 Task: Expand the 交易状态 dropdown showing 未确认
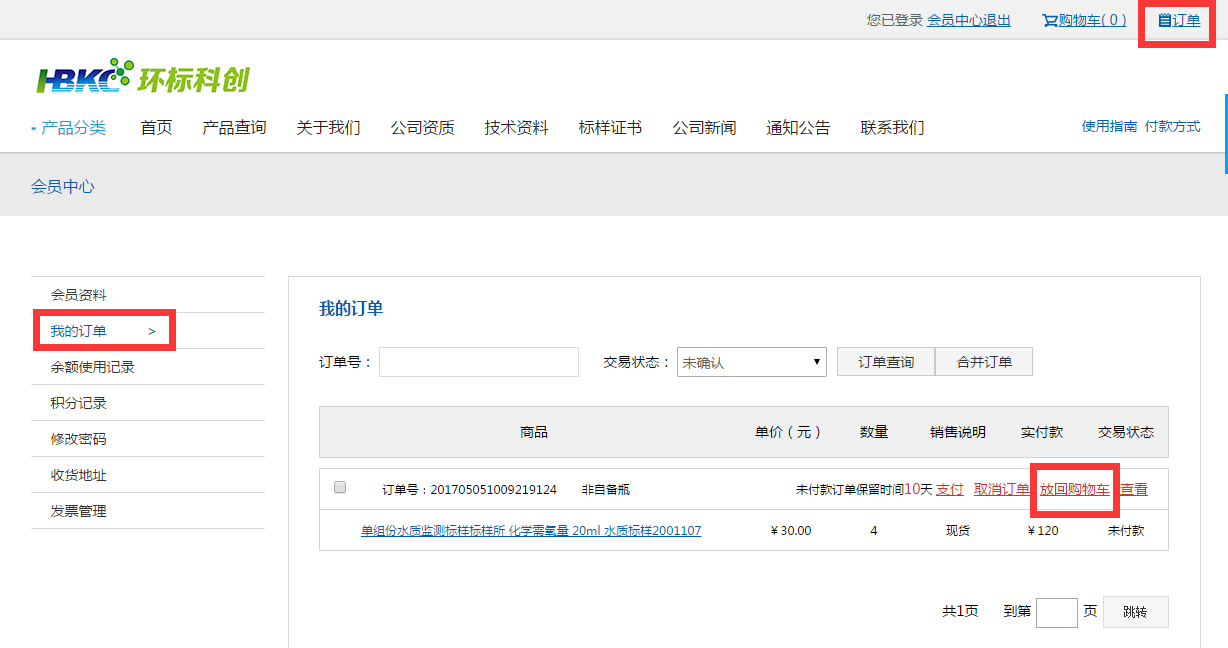751,362
